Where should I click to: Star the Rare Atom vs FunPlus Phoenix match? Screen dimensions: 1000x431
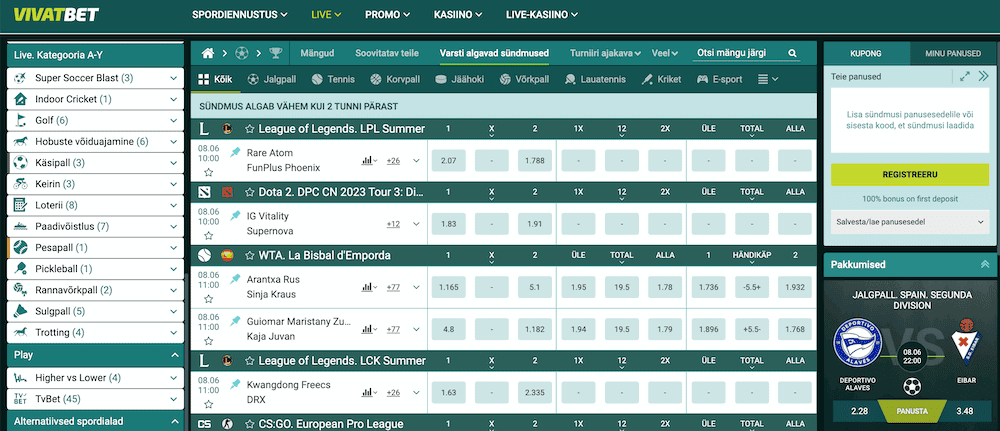(209, 172)
